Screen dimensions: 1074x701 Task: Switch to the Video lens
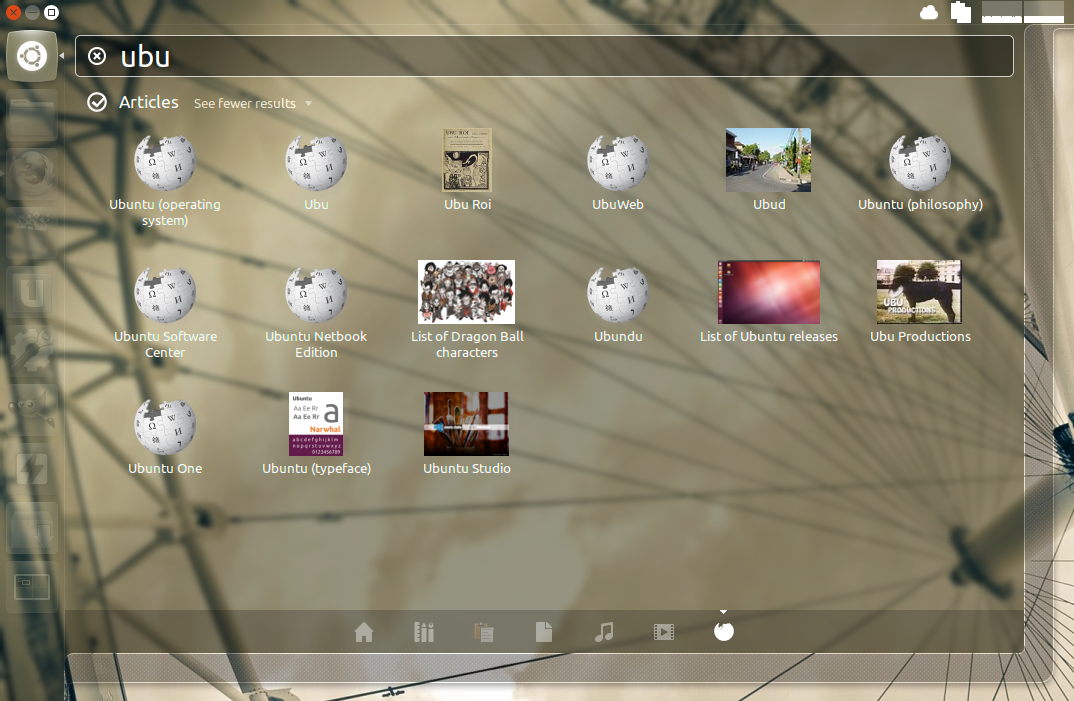[x=664, y=632]
